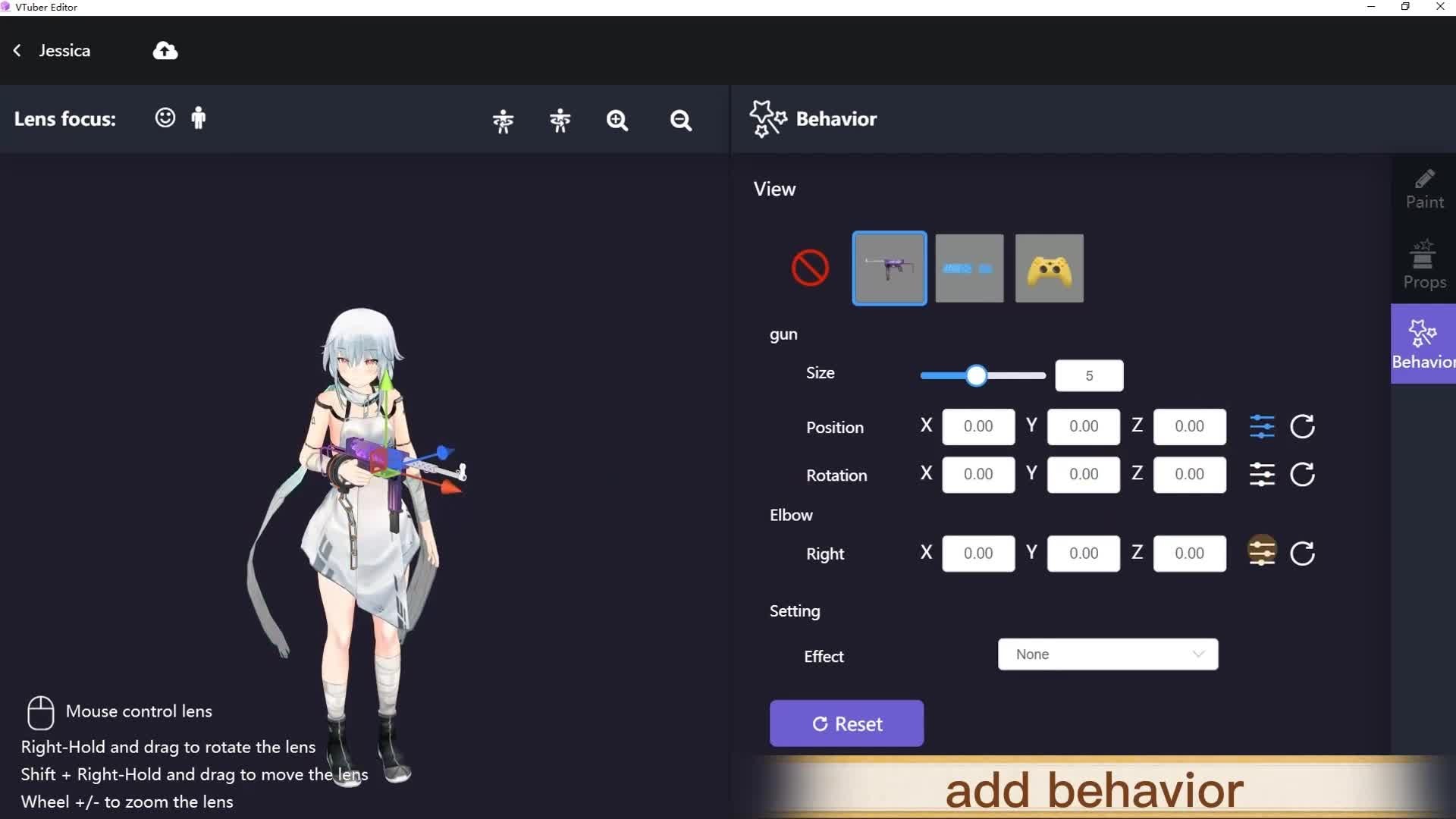Click the zoom in magnifier icon

[617, 121]
